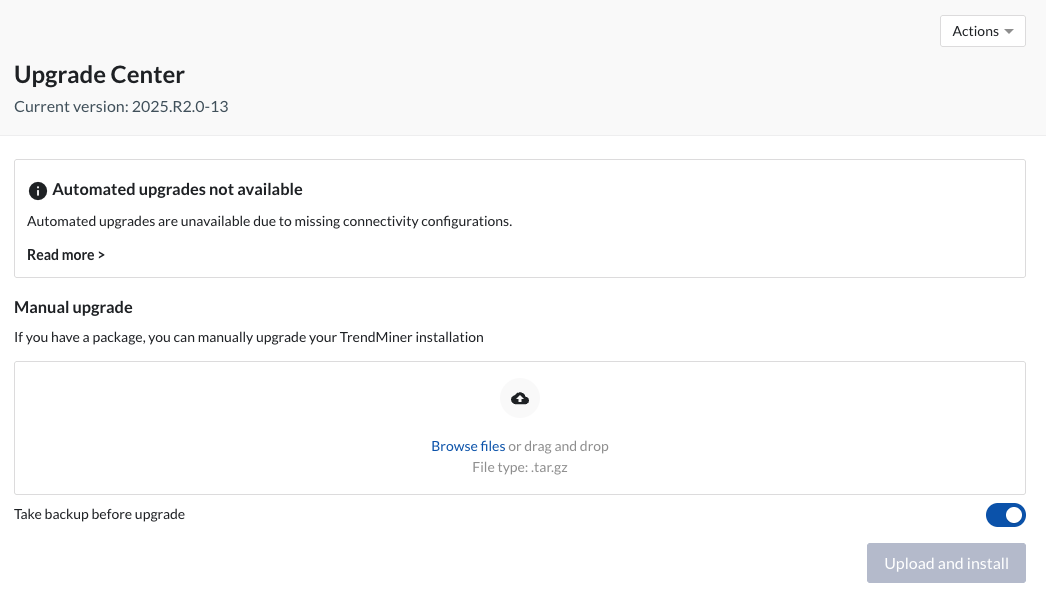Screen dimensions: 1046x611
Task: Switch the backup-before-upgrade option
Action: (x=1006, y=514)
